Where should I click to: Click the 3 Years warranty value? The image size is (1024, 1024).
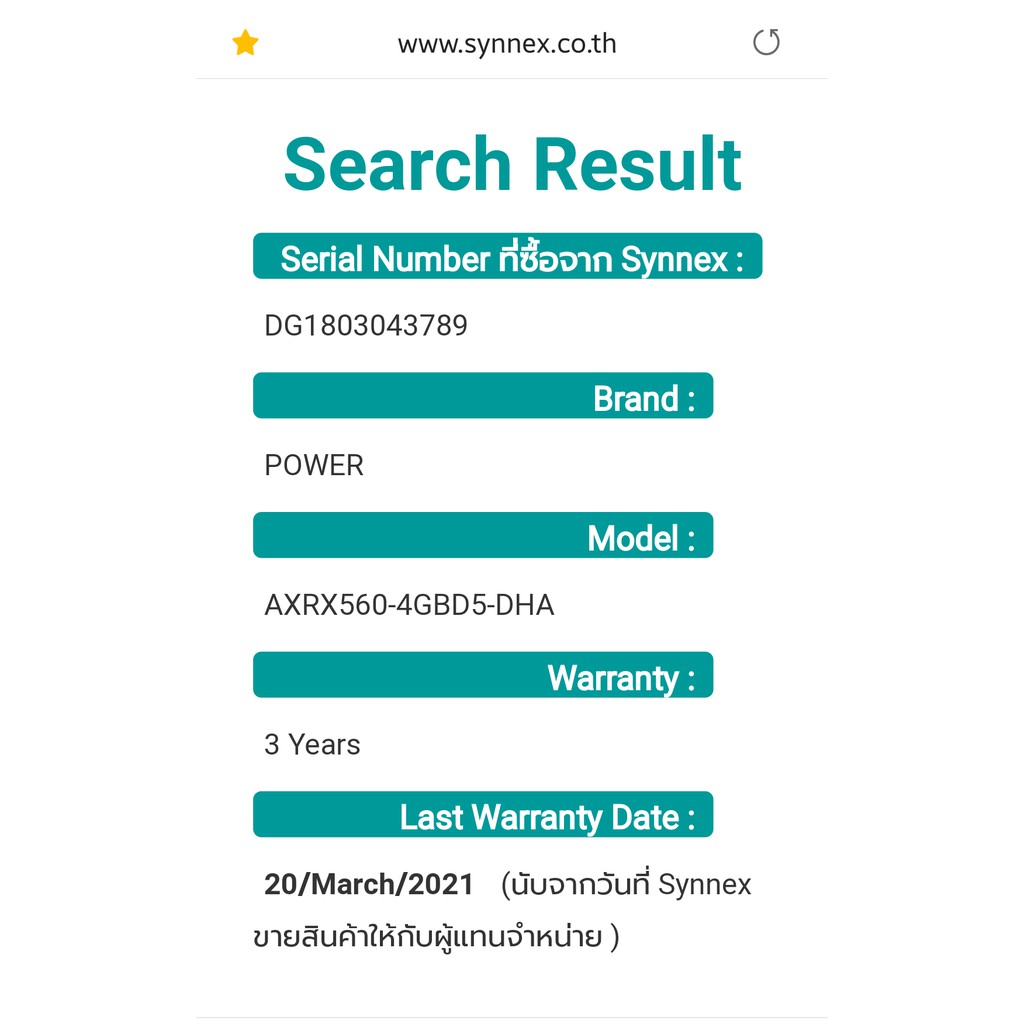click(312, 745)
